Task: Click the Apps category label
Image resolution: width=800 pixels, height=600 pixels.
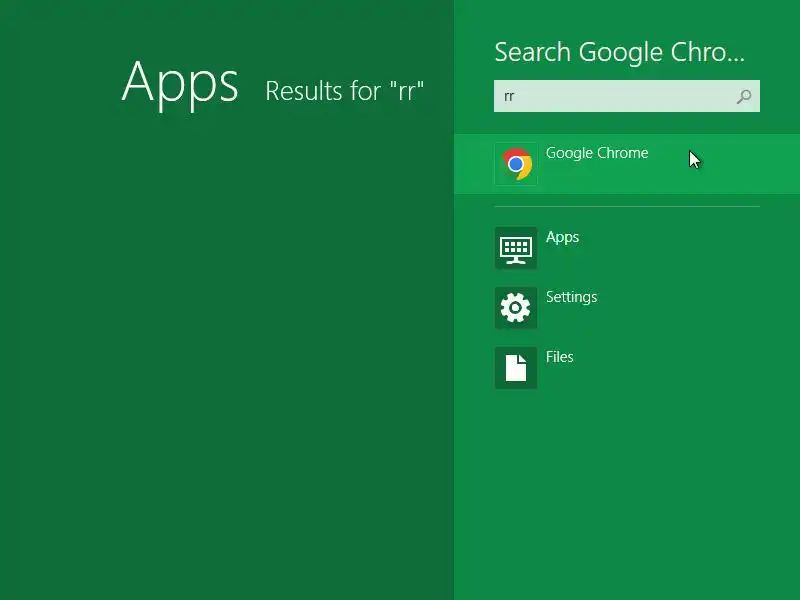Action: [x=562, y=237]
